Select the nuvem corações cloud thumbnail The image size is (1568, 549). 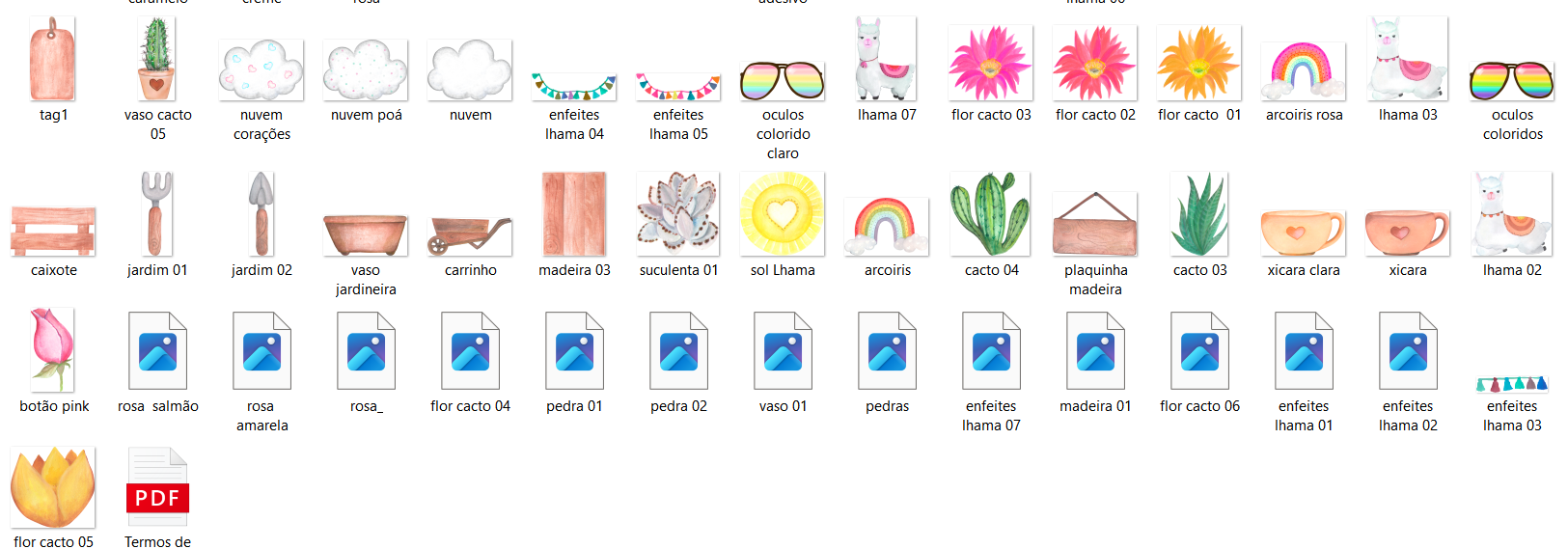point(261,70)
